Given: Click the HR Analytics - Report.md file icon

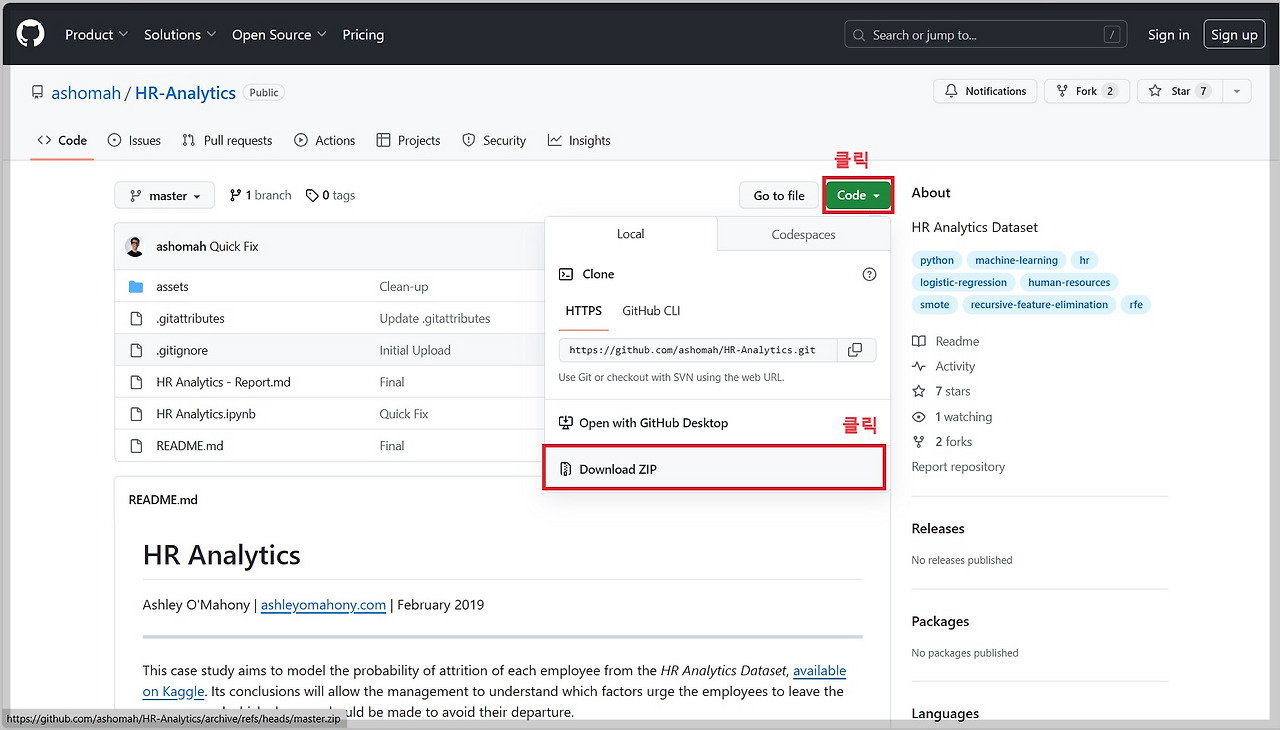Looking at the screenshot, I should 136,382.
